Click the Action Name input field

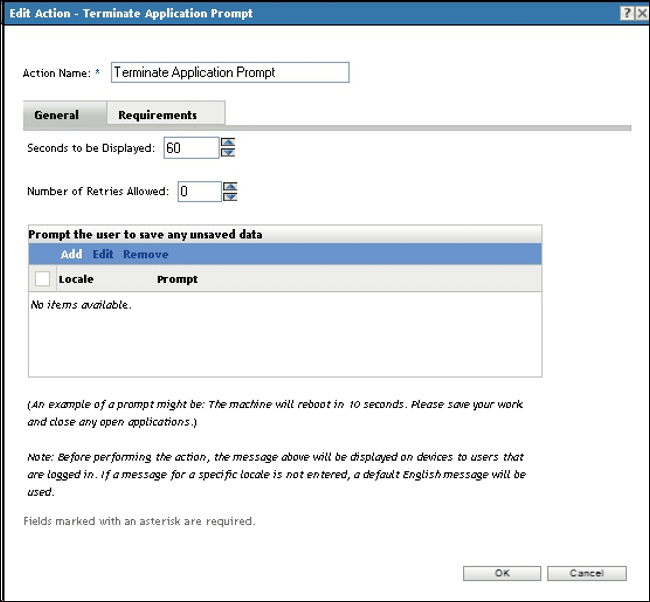[x=230, y=73]
